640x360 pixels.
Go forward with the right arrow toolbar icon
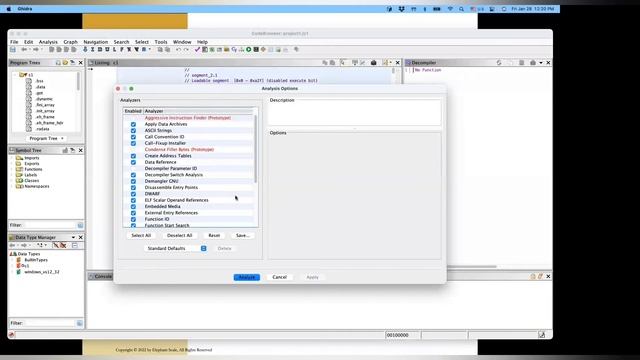[36, 50]
